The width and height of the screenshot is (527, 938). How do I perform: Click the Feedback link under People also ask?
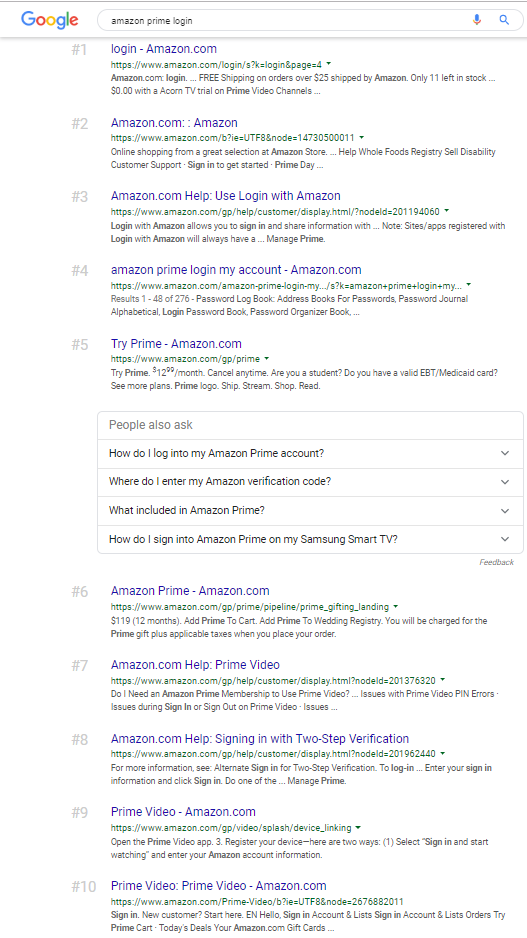[496, 562]
